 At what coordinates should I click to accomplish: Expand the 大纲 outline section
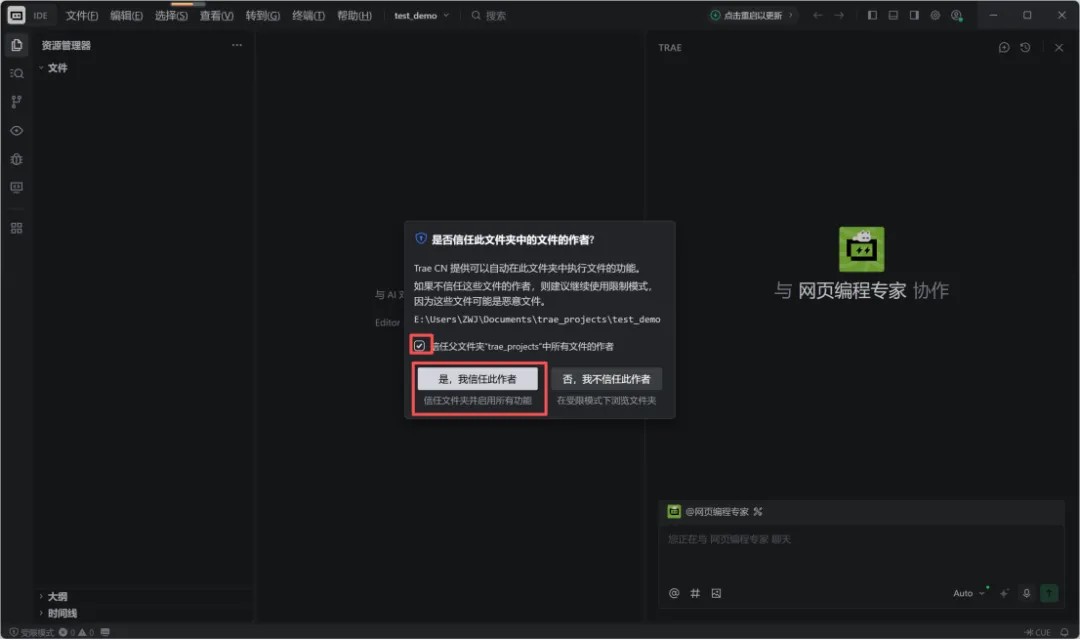coord(54,597)
